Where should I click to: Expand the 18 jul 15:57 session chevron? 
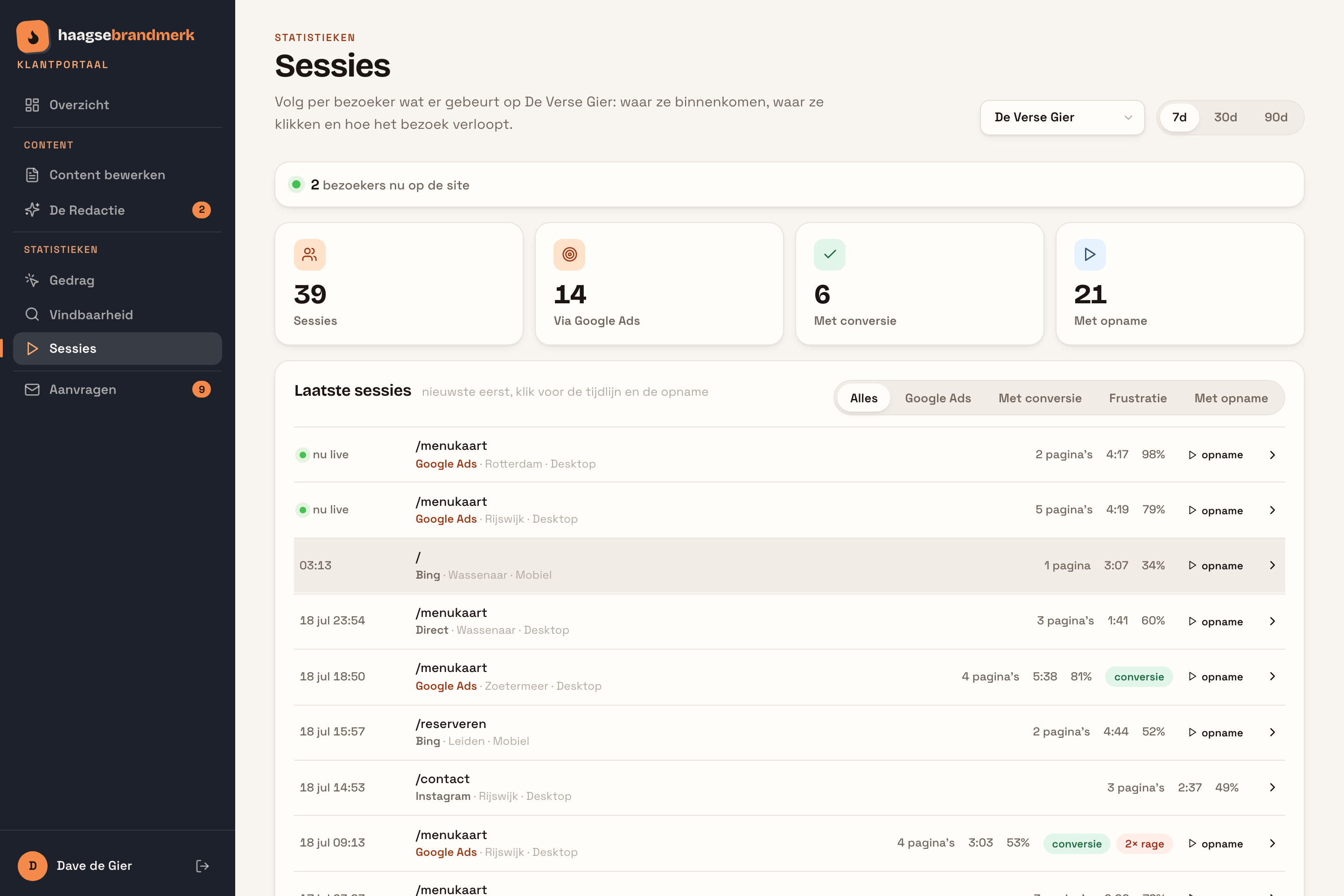point(1273,732)
